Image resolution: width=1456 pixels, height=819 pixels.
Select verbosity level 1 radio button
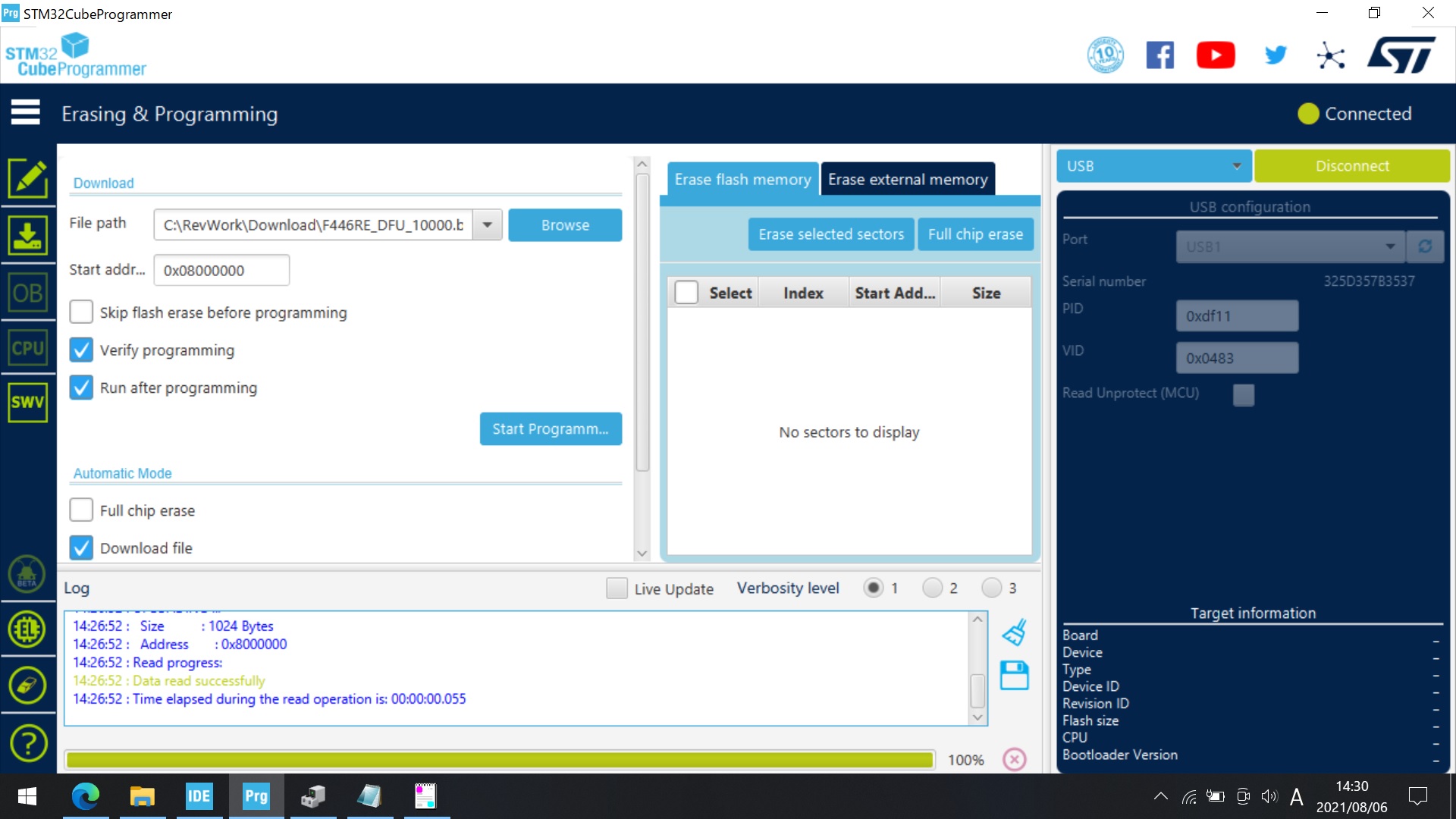[874, 588]
